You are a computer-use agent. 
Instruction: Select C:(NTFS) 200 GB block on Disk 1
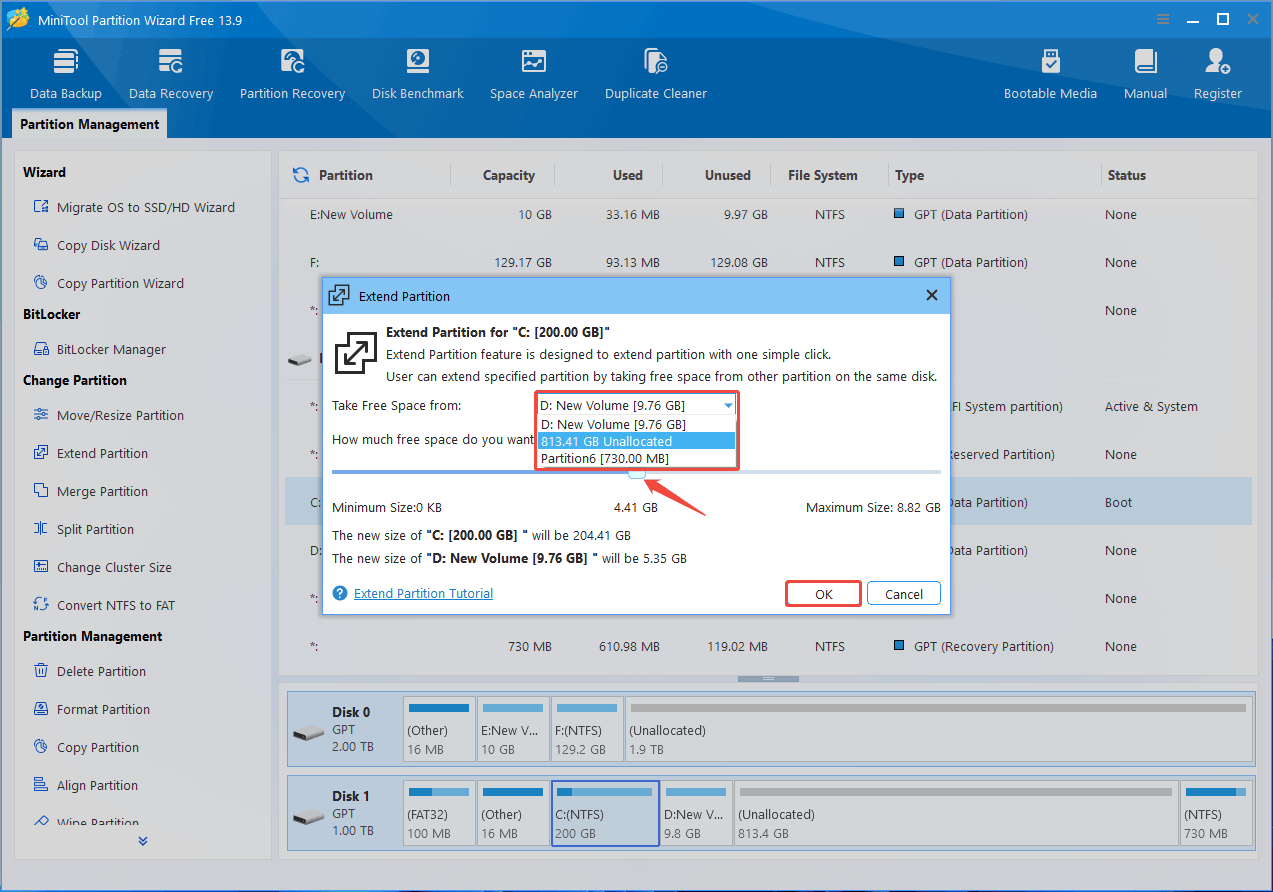(605, 813)
